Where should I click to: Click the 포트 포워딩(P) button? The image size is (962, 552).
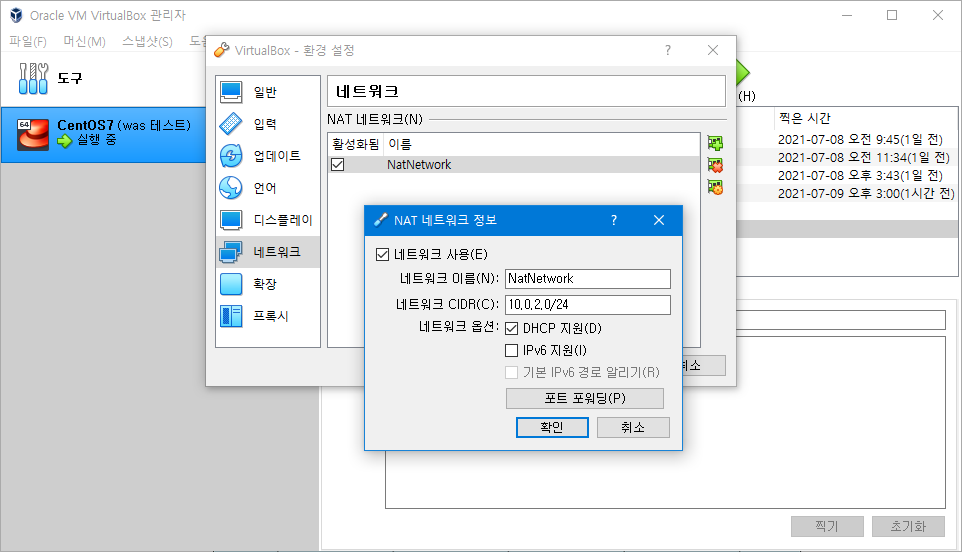tap(585, 398)
